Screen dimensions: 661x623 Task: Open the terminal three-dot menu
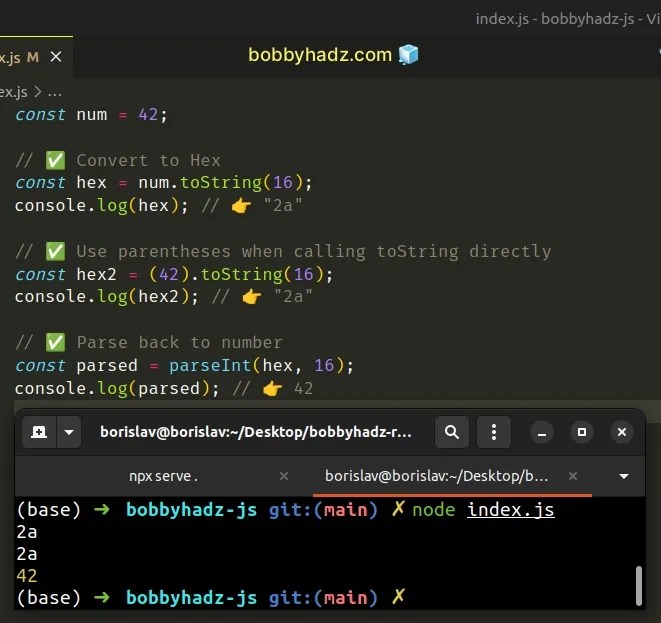point(494,432)
